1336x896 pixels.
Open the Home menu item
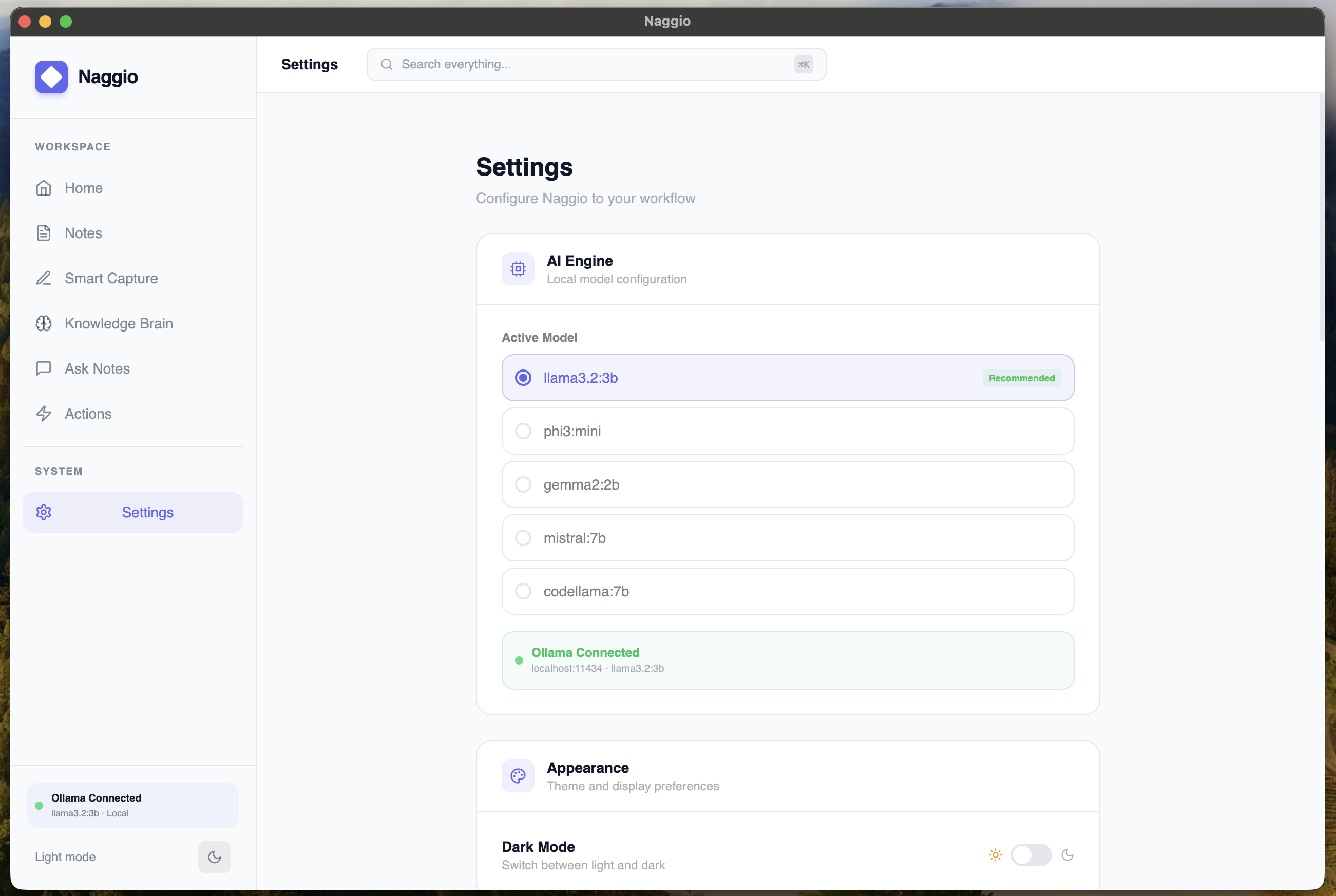(x=132, y=188)
